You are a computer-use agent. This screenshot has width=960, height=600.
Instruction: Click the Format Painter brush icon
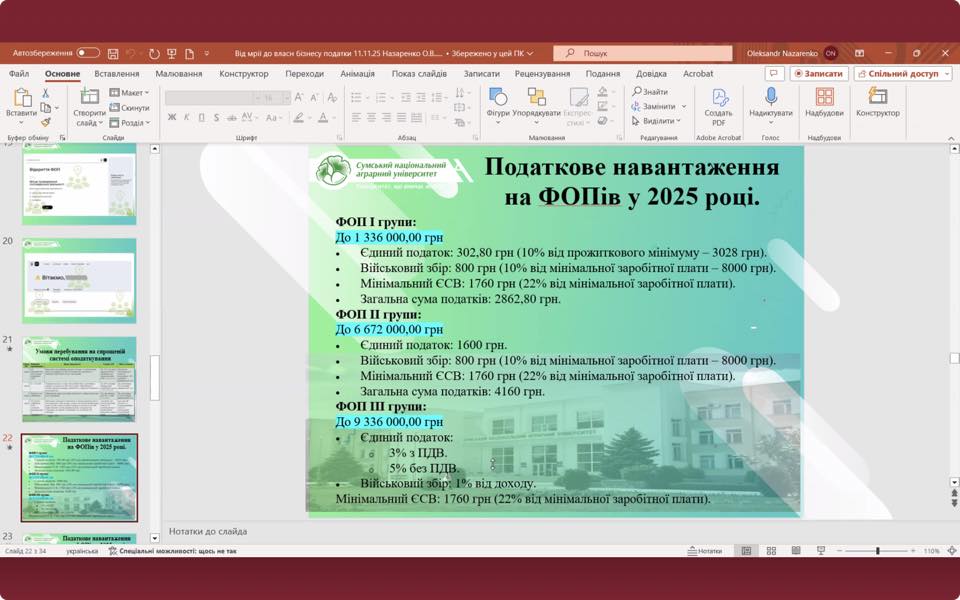coord(46,123)
